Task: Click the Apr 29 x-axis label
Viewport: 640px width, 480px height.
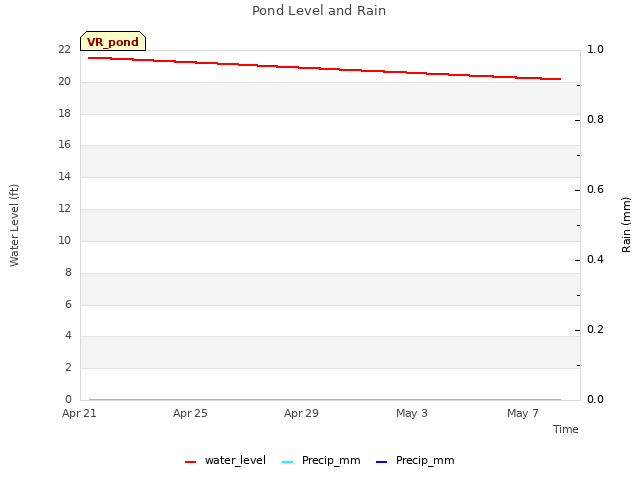Action: coord(301,413)
